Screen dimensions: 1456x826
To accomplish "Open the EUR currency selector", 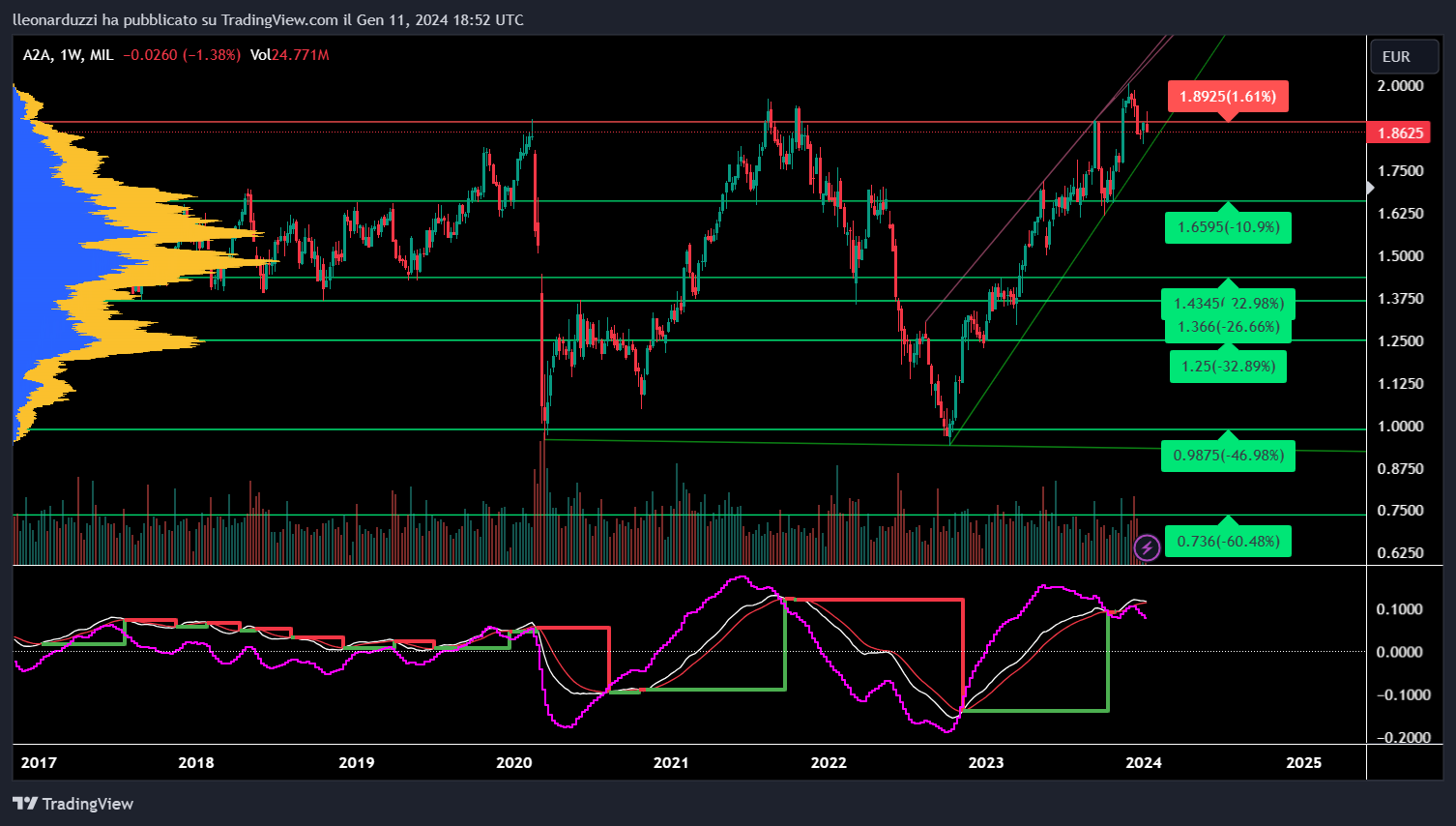I will coord(1407,56).
